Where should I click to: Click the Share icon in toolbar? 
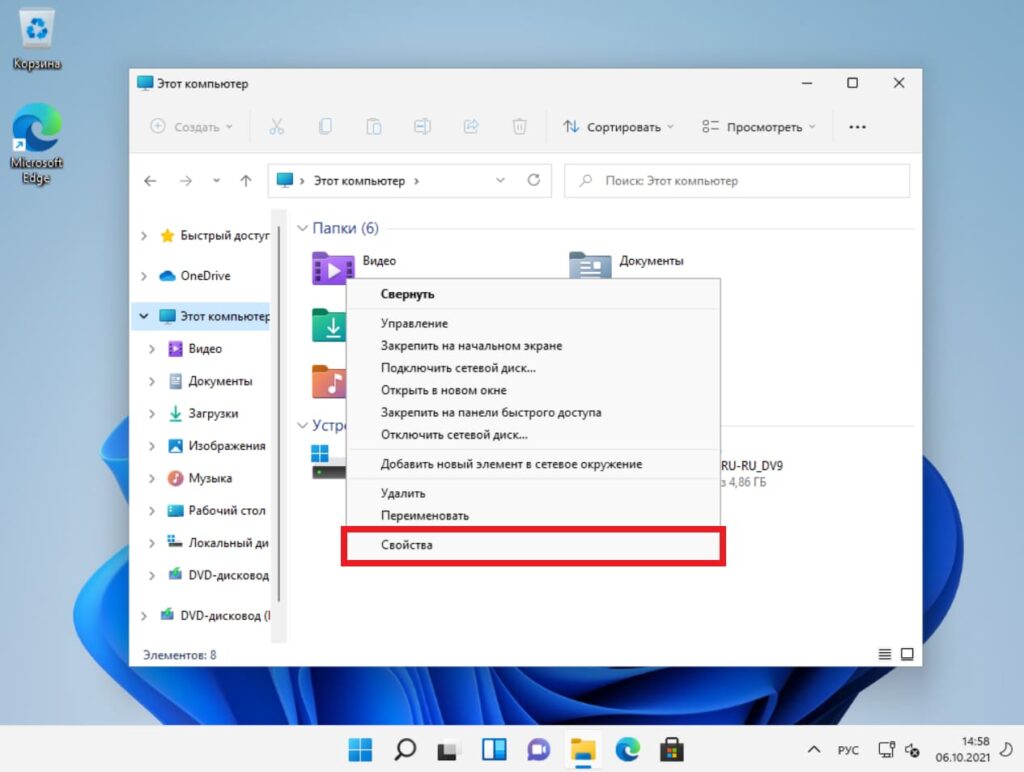click(471, 127)
